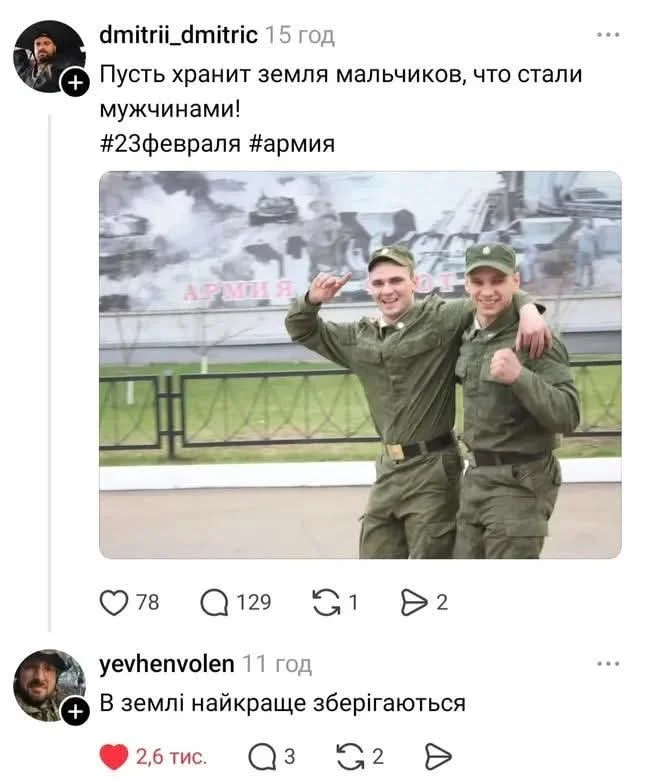
Task: Open the #23февраля hashtag
Action: 170,144
